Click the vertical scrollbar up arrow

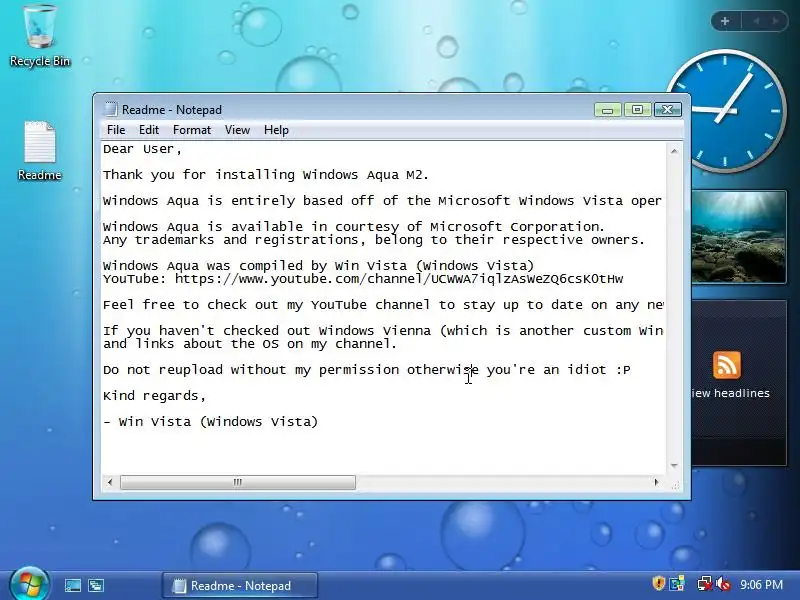pyautogui.click(x=674, y=151)
